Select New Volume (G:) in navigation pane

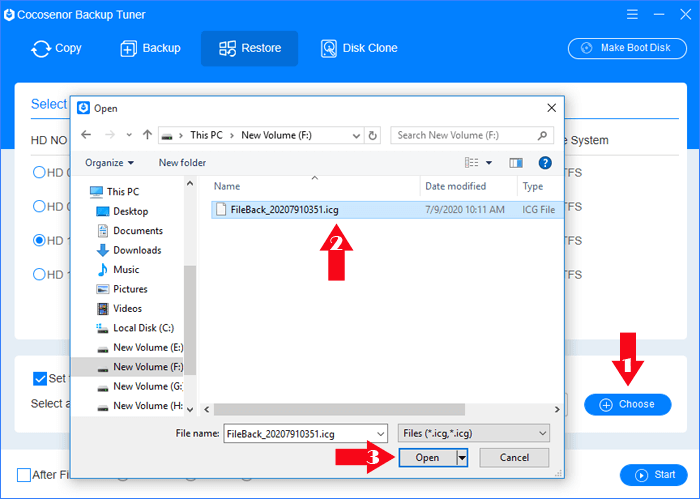coord(140,387)
